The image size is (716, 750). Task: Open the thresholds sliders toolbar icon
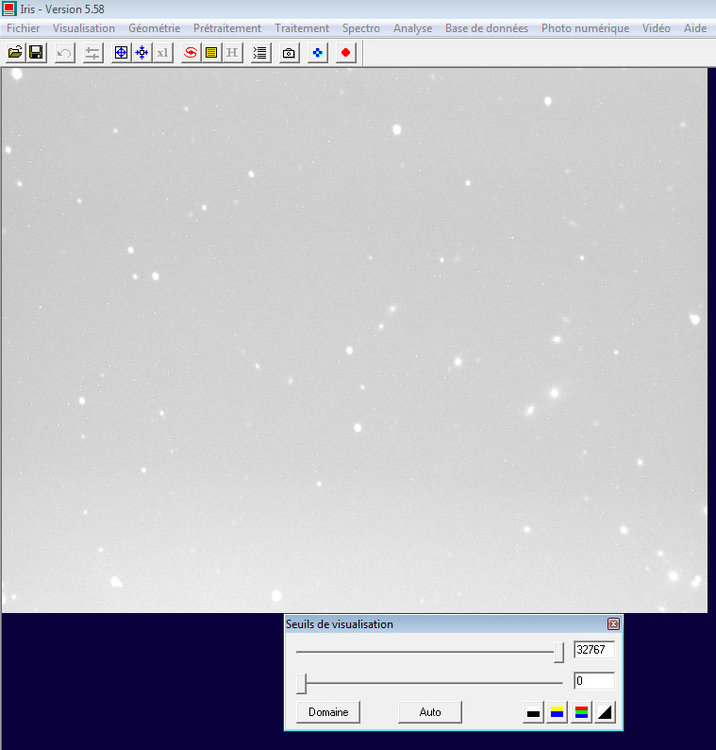93,53
